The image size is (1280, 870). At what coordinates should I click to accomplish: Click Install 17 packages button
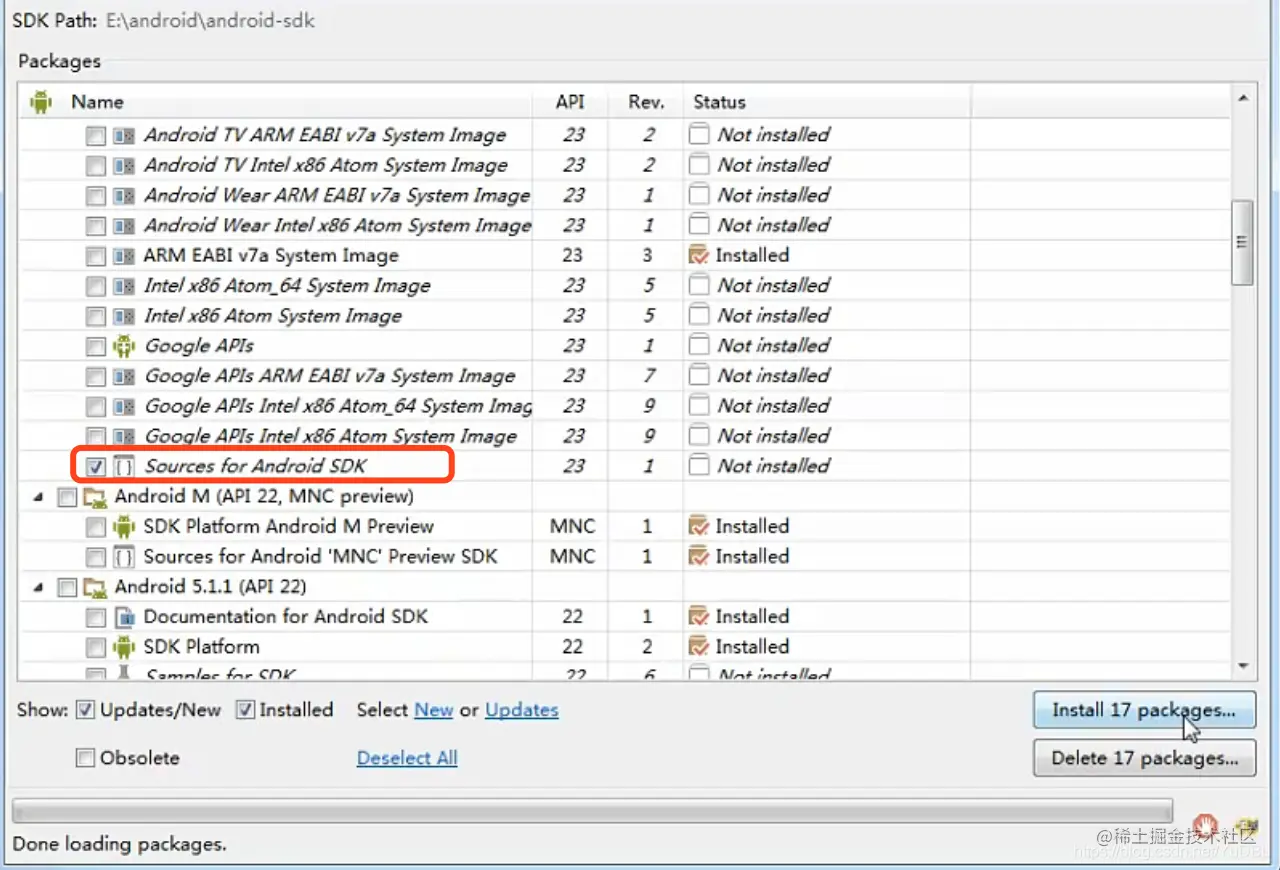[1144, 711]
